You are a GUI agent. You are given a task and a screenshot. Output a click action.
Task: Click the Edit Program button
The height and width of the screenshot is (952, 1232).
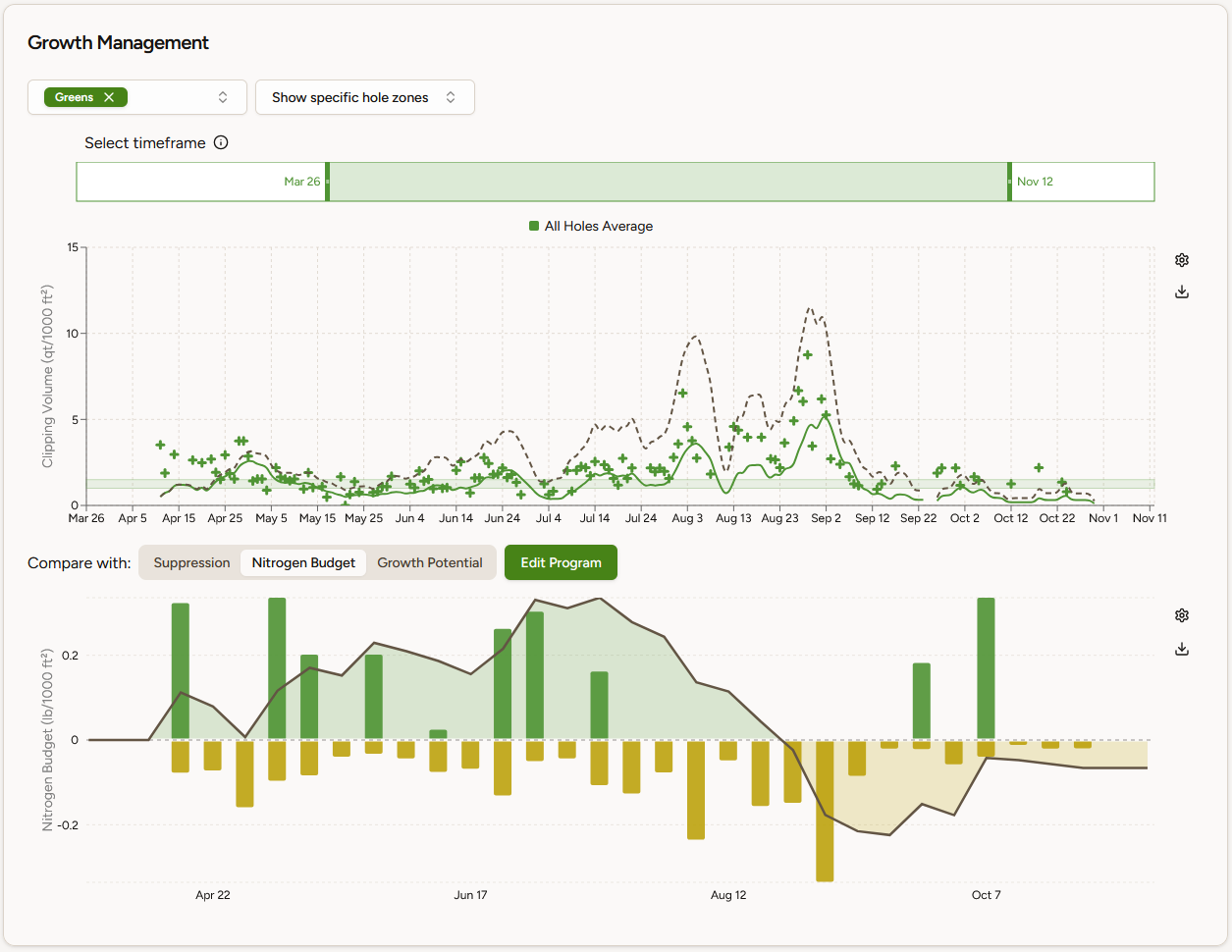(561, 562)
